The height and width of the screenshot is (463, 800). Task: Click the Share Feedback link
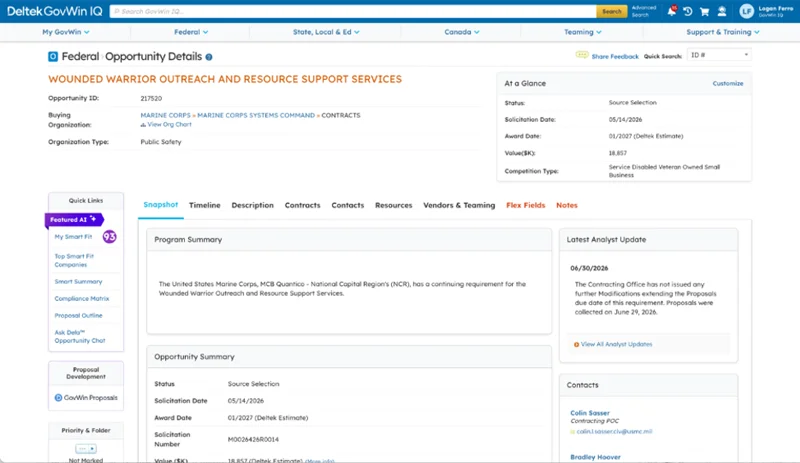tap(615, 57)
